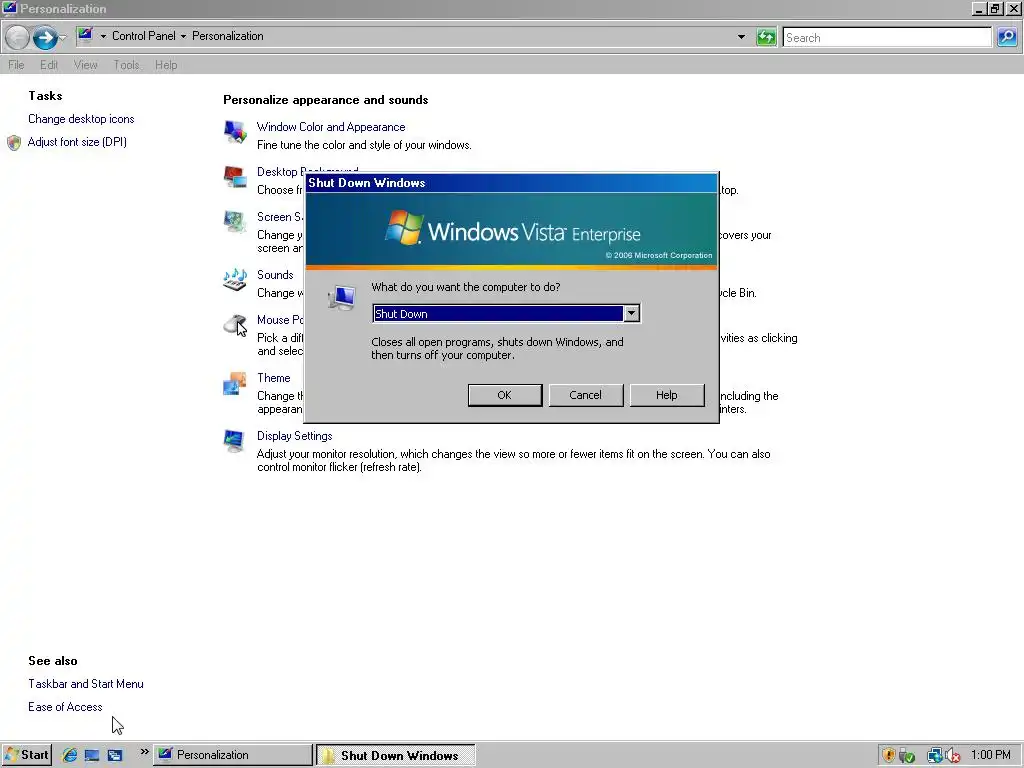Click the Desktop Background icon
Screen dimensions: 1024x768
pos(235,177)
